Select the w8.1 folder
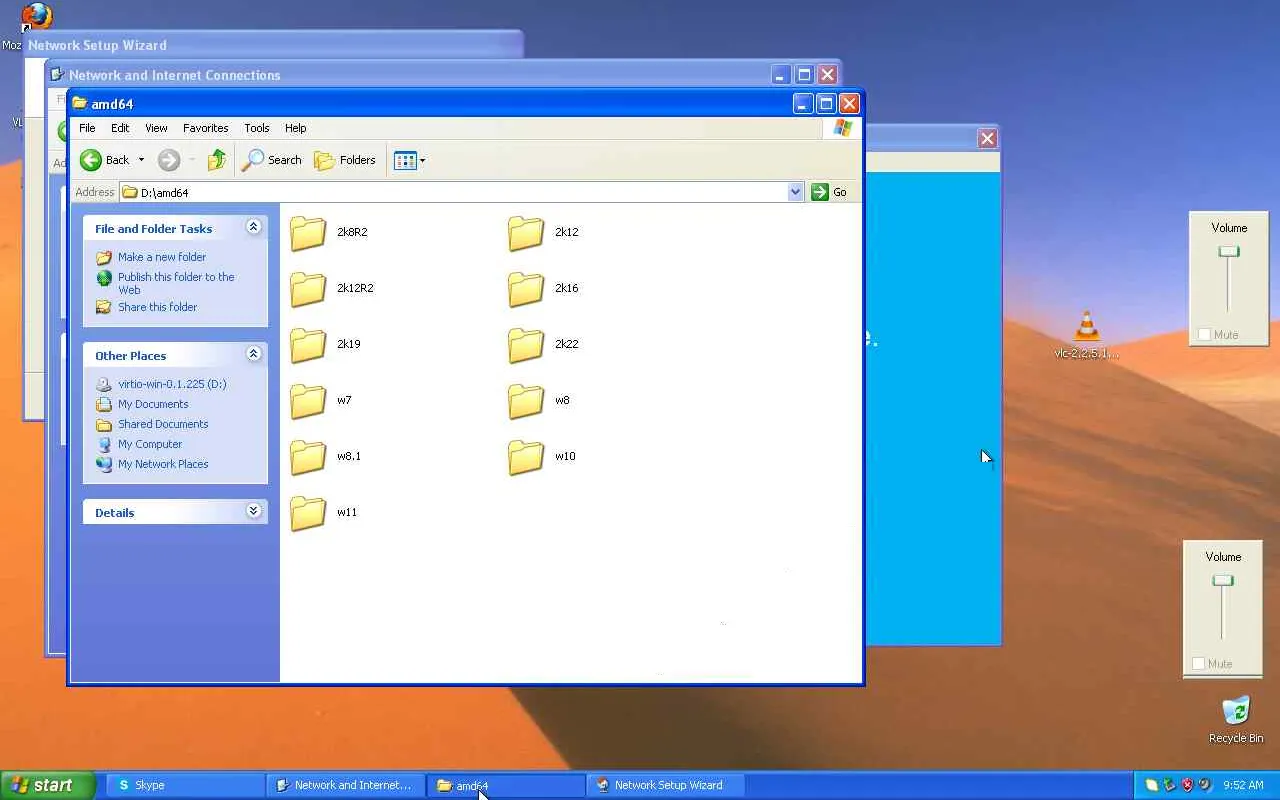The height and width of the screenshot is (800, 1280). point(308,457)
